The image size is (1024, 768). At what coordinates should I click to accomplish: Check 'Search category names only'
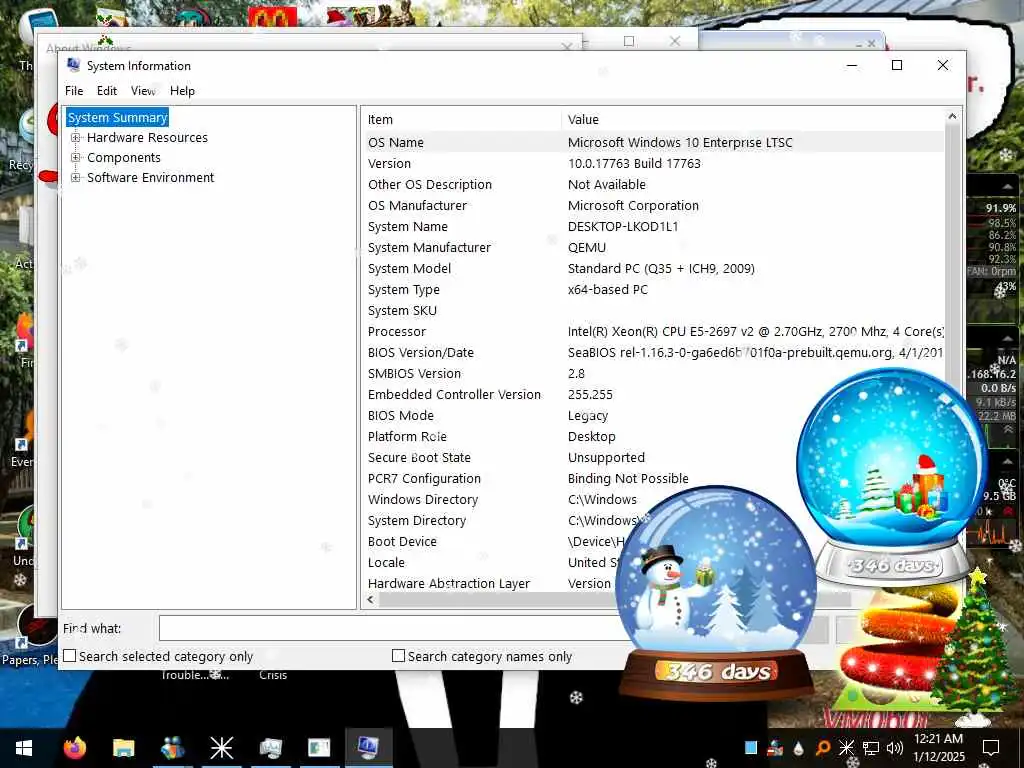[398, 656]
